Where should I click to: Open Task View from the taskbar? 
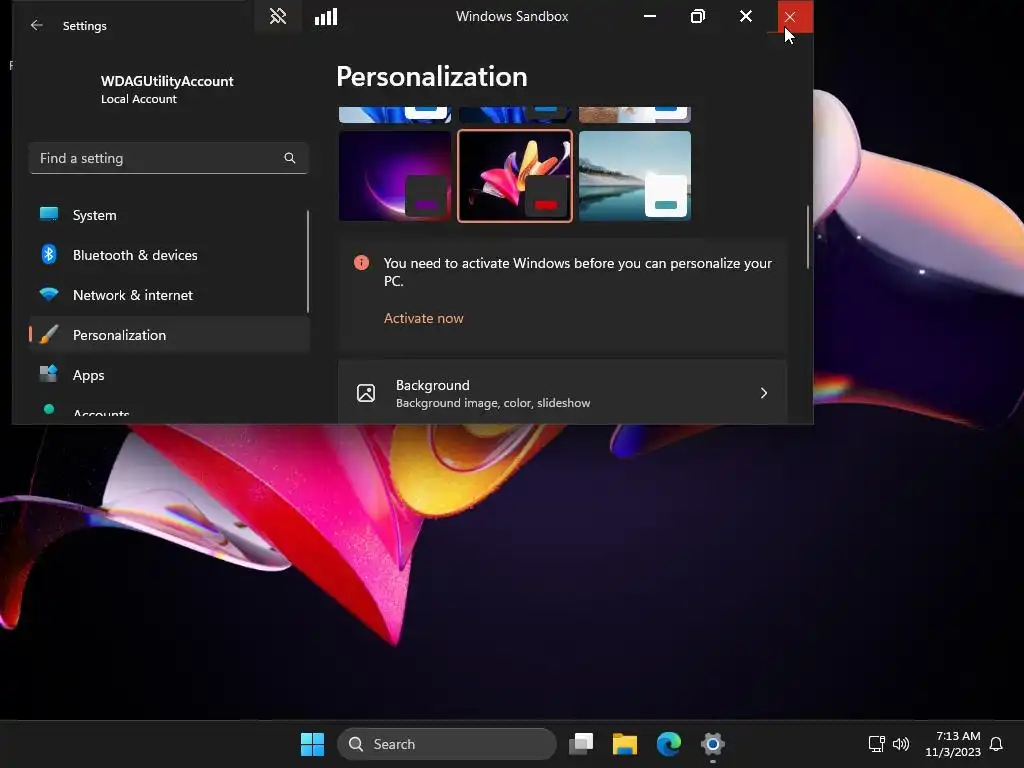(x=581, y=744)
